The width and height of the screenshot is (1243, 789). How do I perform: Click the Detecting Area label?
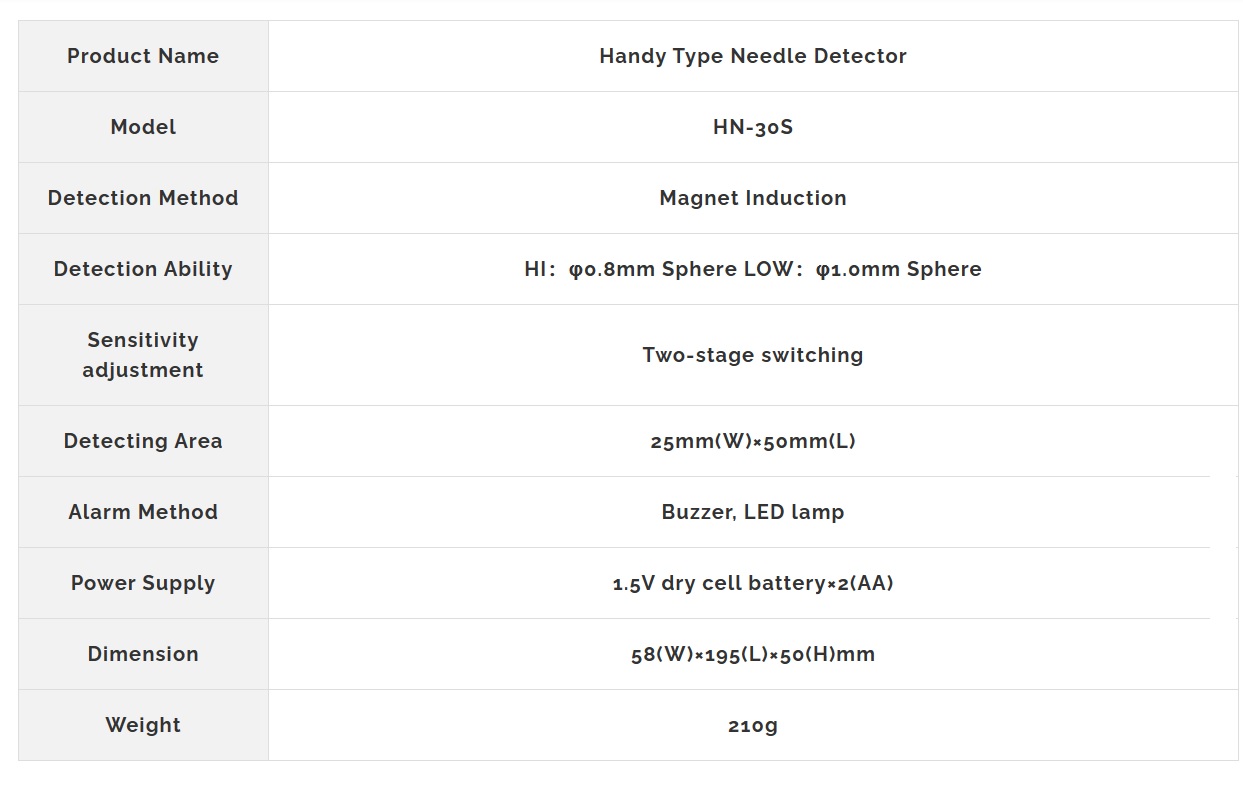[143, 441]
